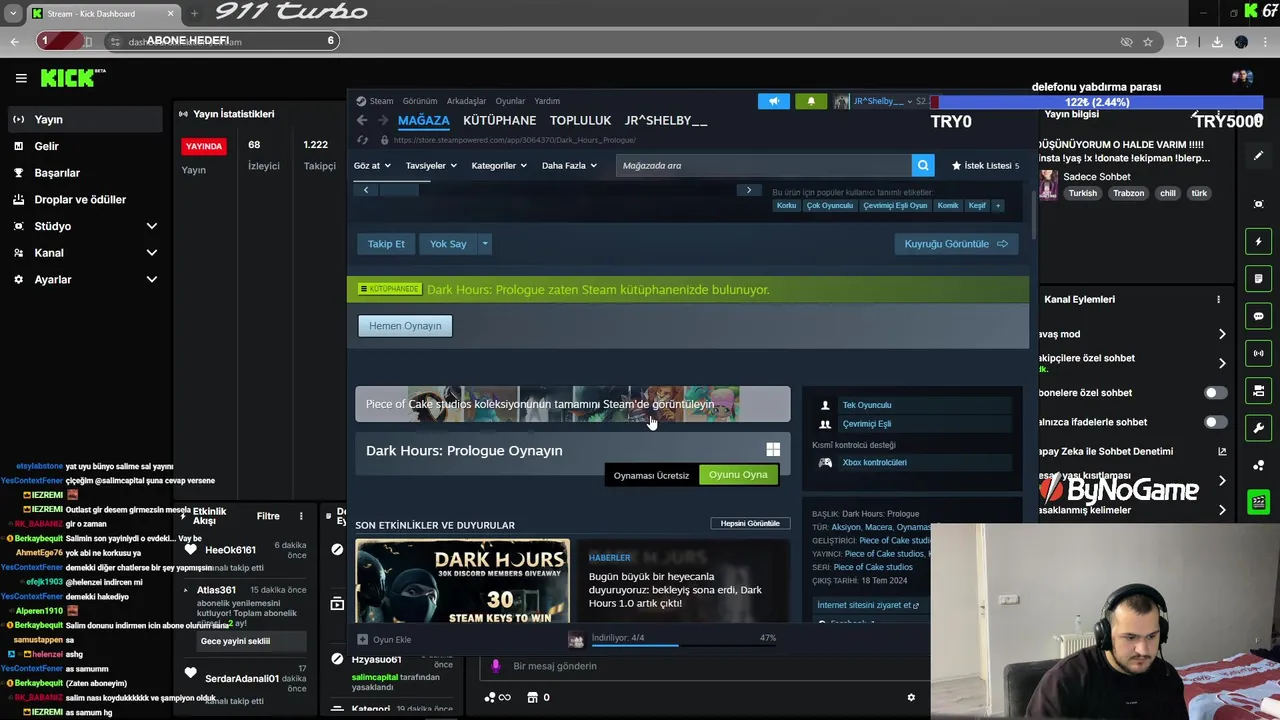Click Hepsini Görüntüle button

(750, 523)
